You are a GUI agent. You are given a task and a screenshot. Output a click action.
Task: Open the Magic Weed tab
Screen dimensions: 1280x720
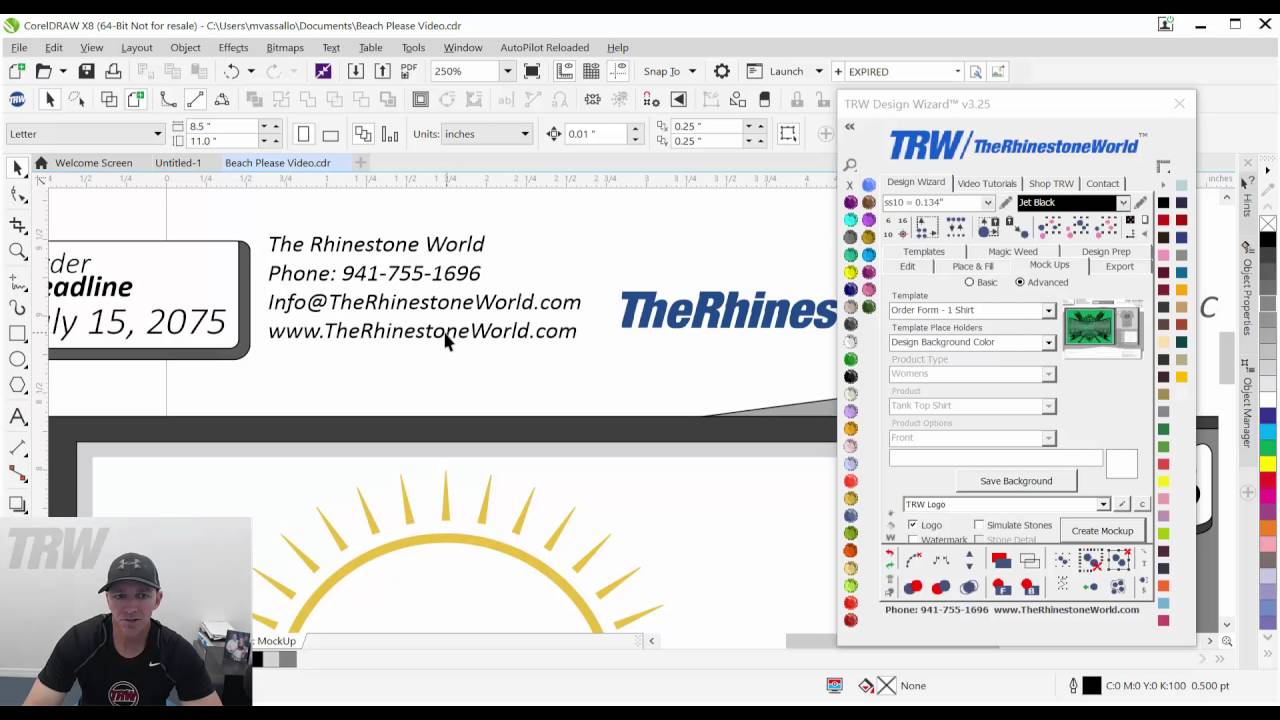click(1013, 252)
